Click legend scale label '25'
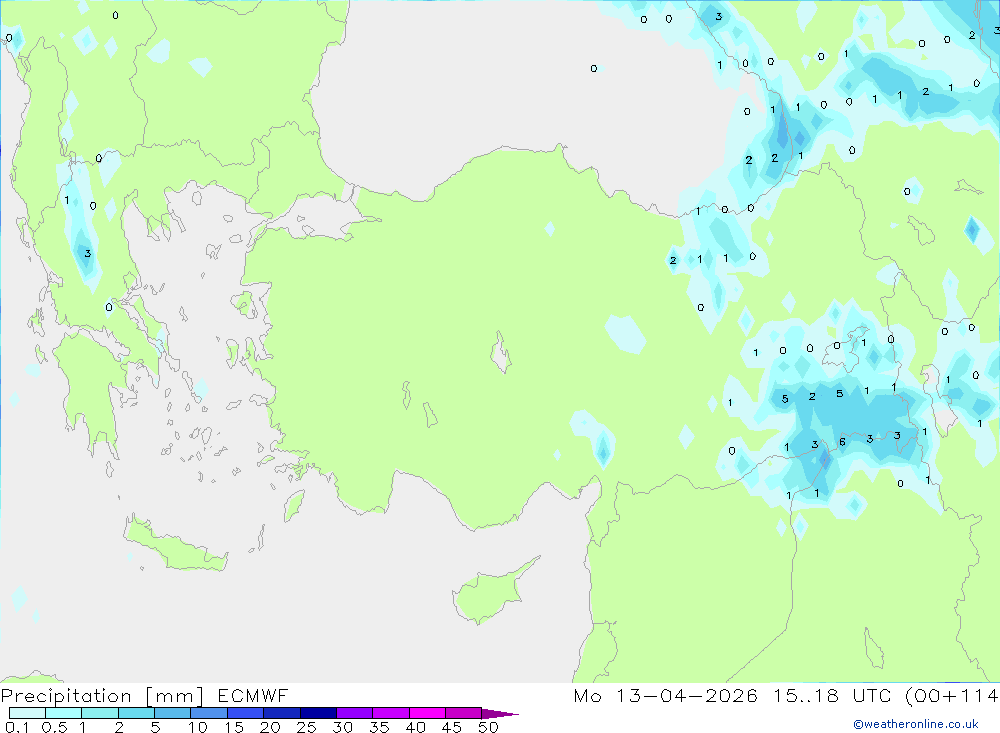Screen dimensions: 1000x733 pyautogui.click(x=307, y=727)
